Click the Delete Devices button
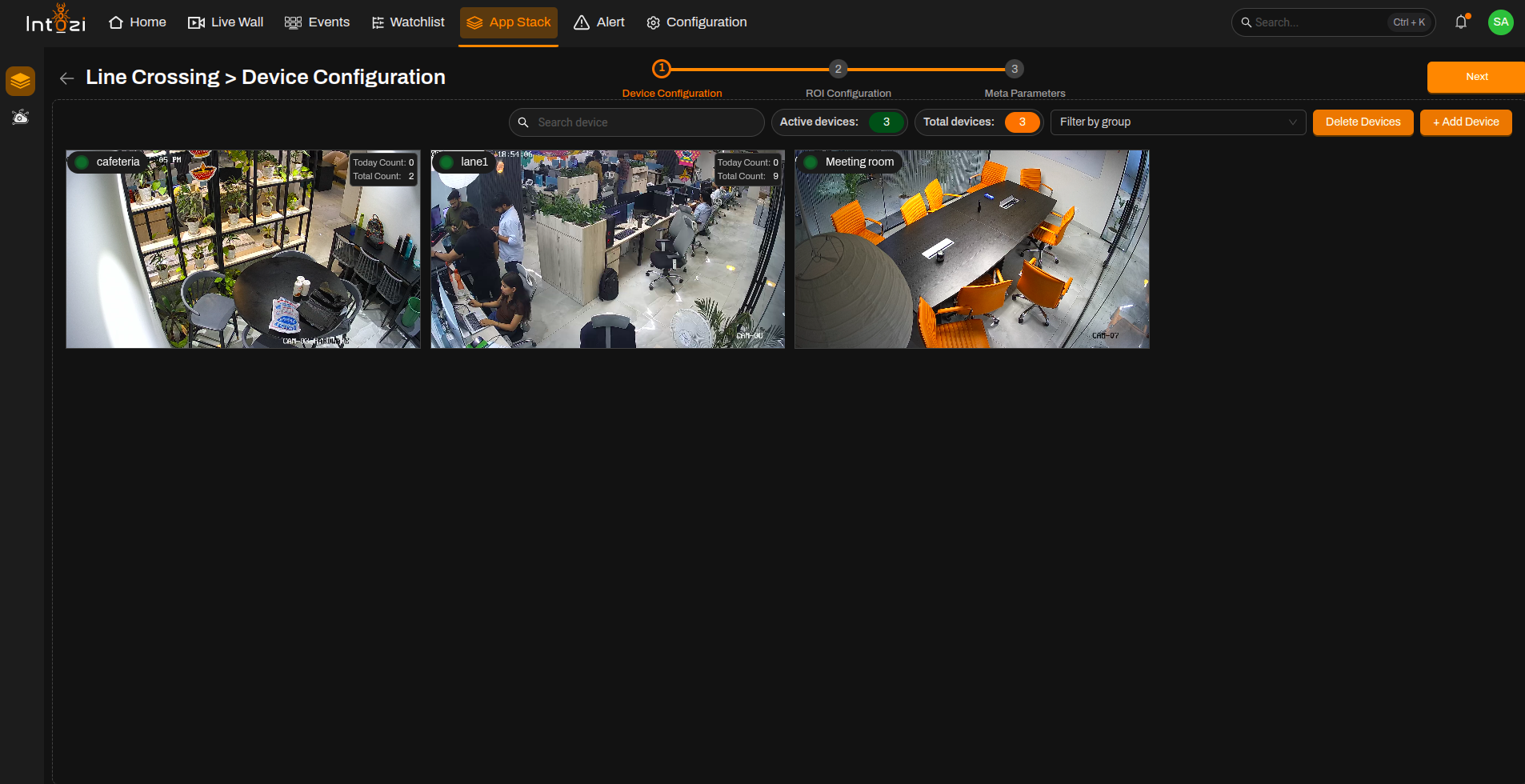Screen dimensions: 1525x784 click(x=1363, y=122)
